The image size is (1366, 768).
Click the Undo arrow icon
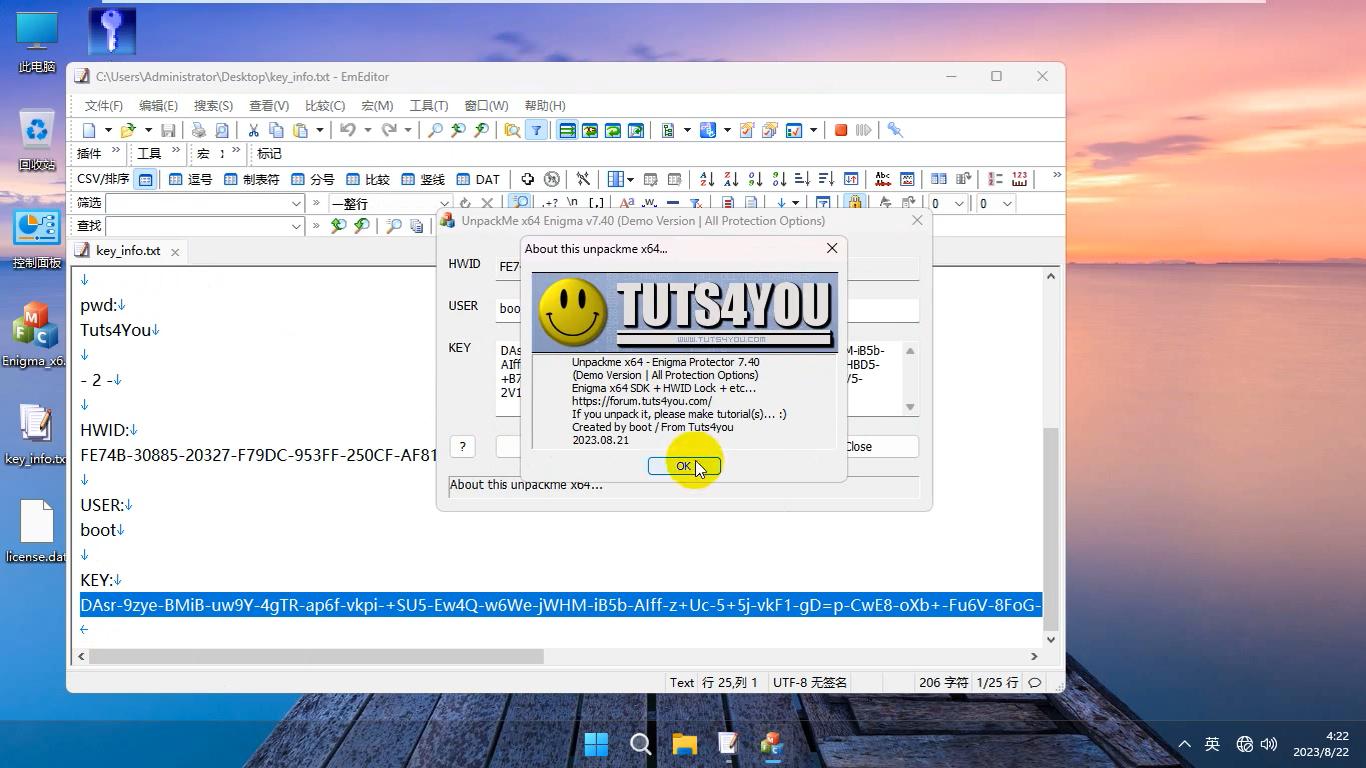[x=348, y=130]
